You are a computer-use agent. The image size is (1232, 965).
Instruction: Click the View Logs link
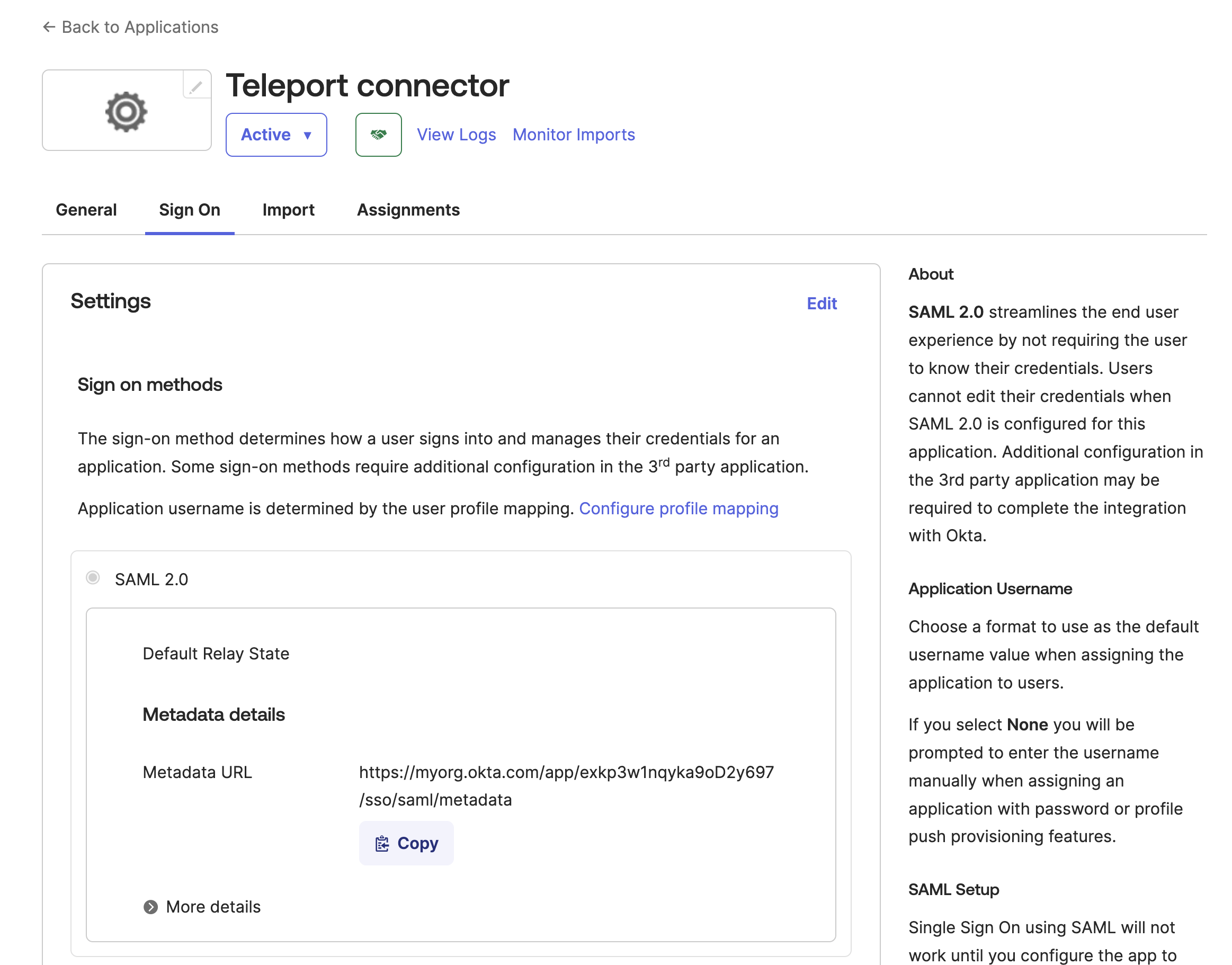point(456,135)
